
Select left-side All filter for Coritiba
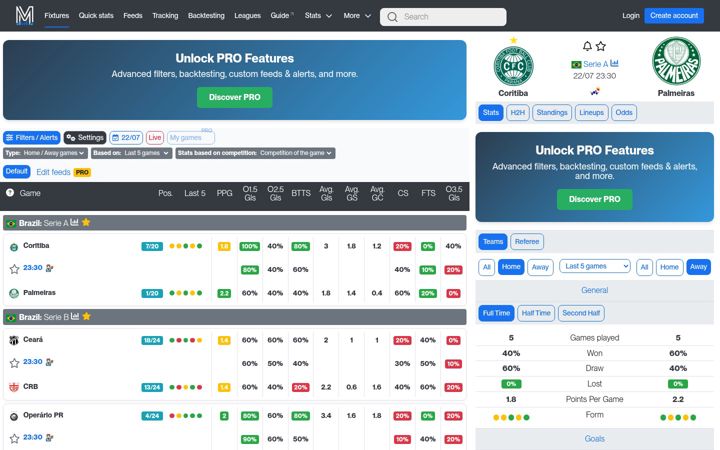point(487,267)
